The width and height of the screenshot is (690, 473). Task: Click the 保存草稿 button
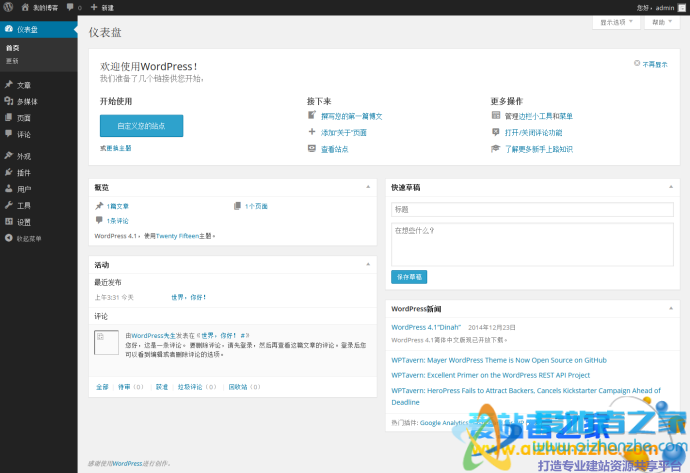pos(409,277)
